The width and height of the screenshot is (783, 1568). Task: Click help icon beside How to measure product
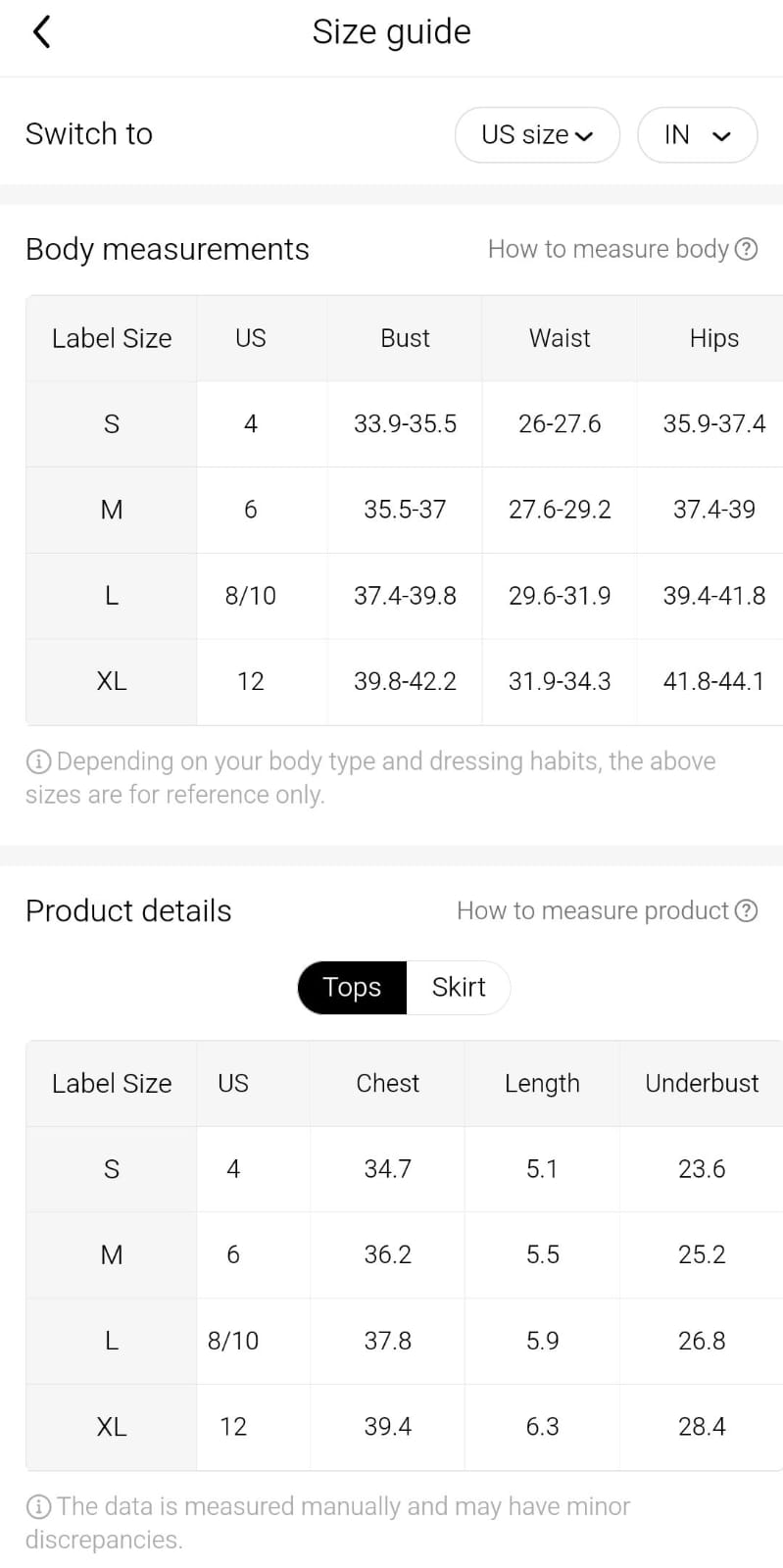746,910
